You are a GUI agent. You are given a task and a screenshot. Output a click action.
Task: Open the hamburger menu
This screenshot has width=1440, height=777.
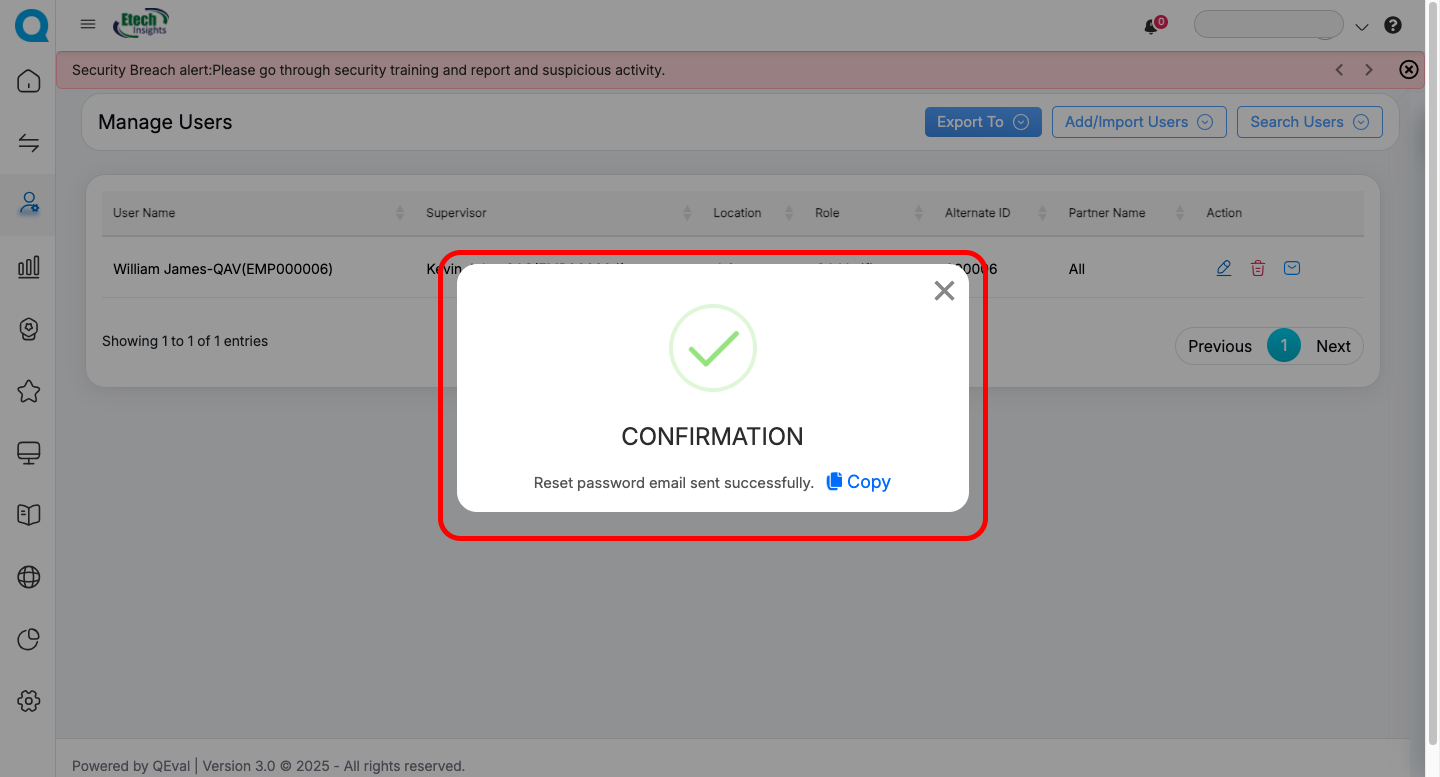click(88, 25)
